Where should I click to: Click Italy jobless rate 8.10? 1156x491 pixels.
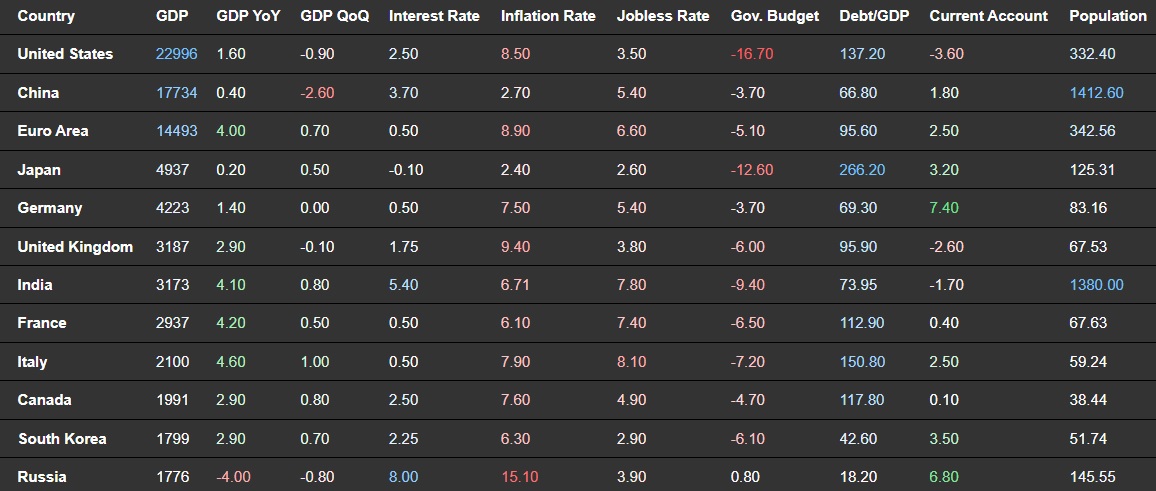(x=632, y=362)
